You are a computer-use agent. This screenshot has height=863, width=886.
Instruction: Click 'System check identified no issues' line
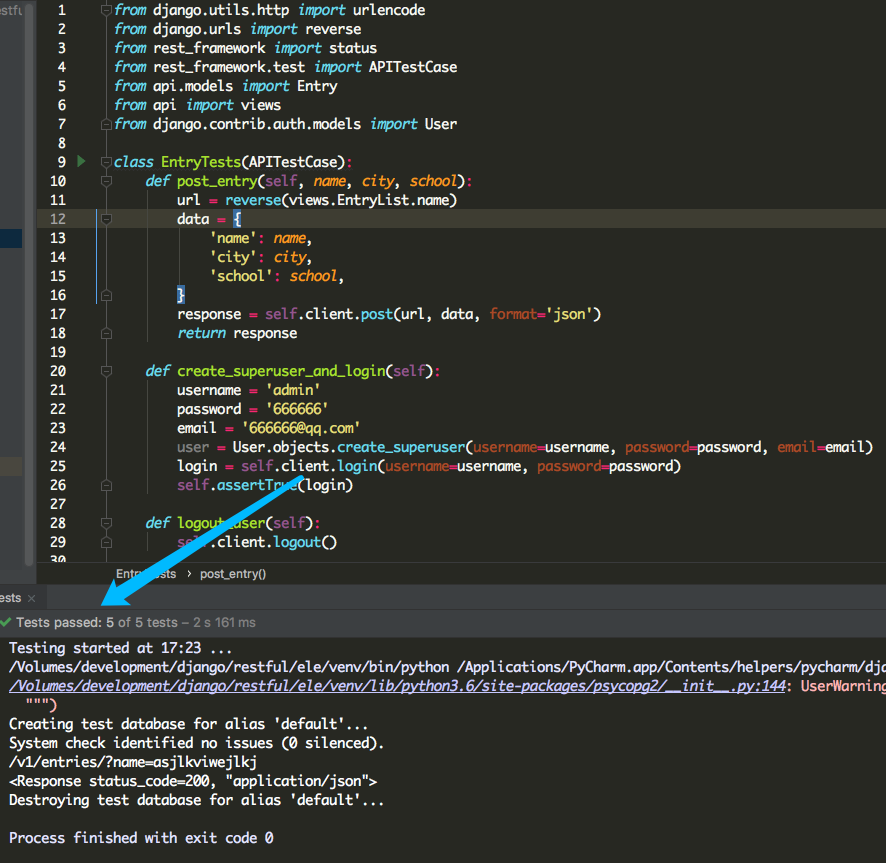tap(196, 743)
